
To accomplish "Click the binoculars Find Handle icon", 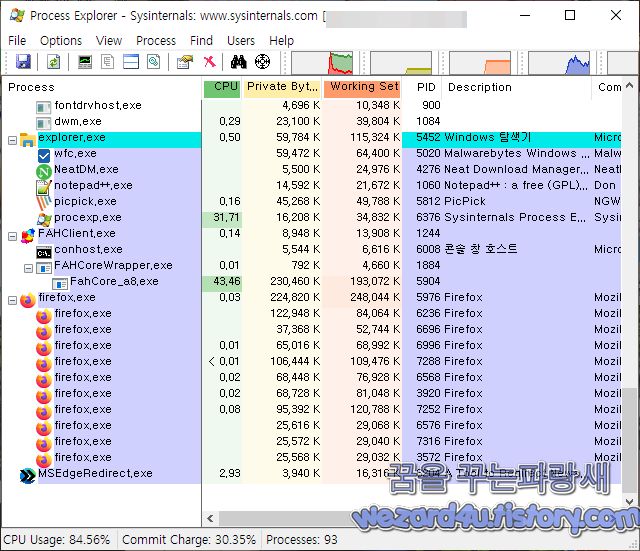I will (x=239, y=62).
